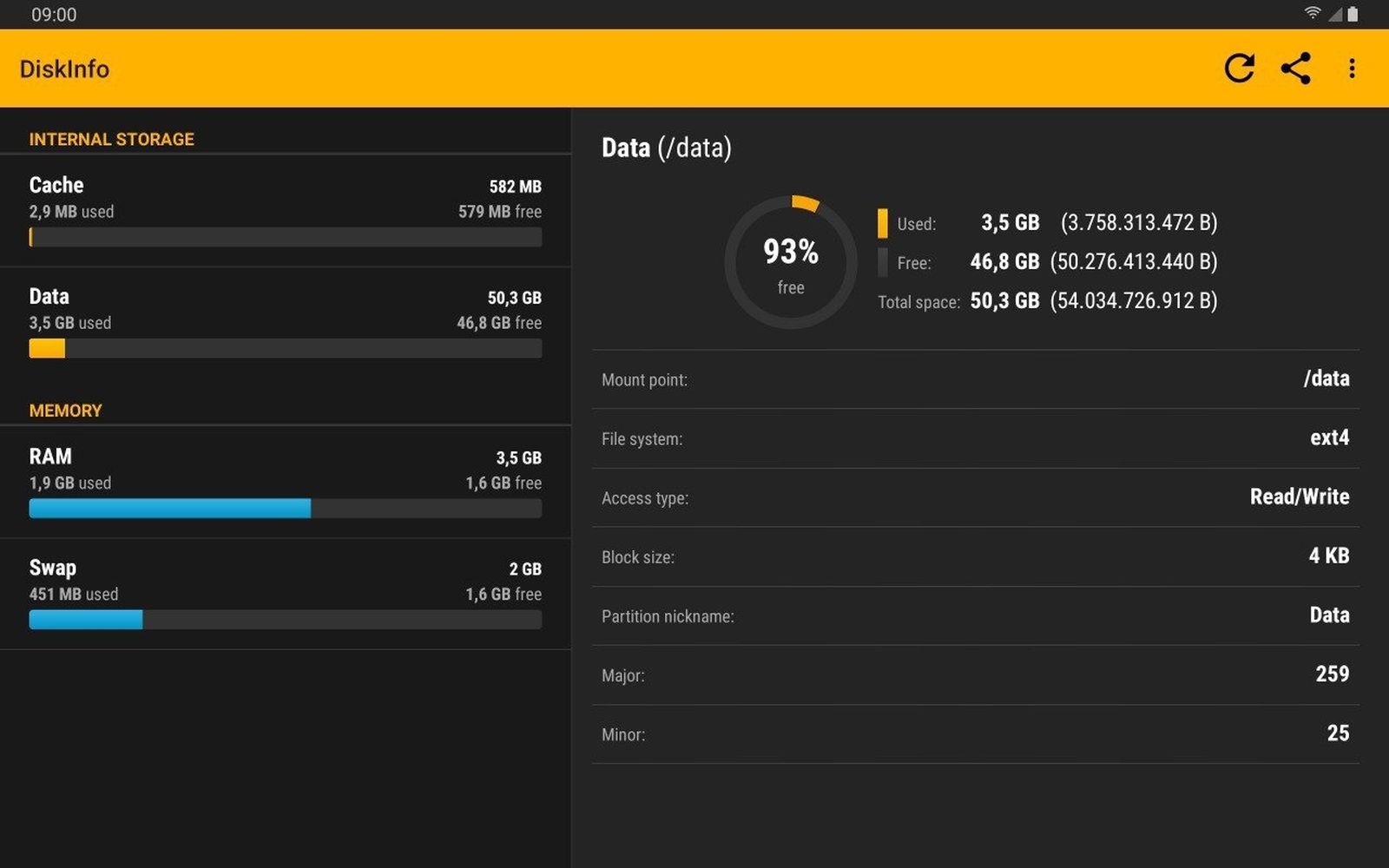The width and height of the screenshot is (1389, 868).
Task: Tap the orange Used legend marker
Action: click(882, 223)
